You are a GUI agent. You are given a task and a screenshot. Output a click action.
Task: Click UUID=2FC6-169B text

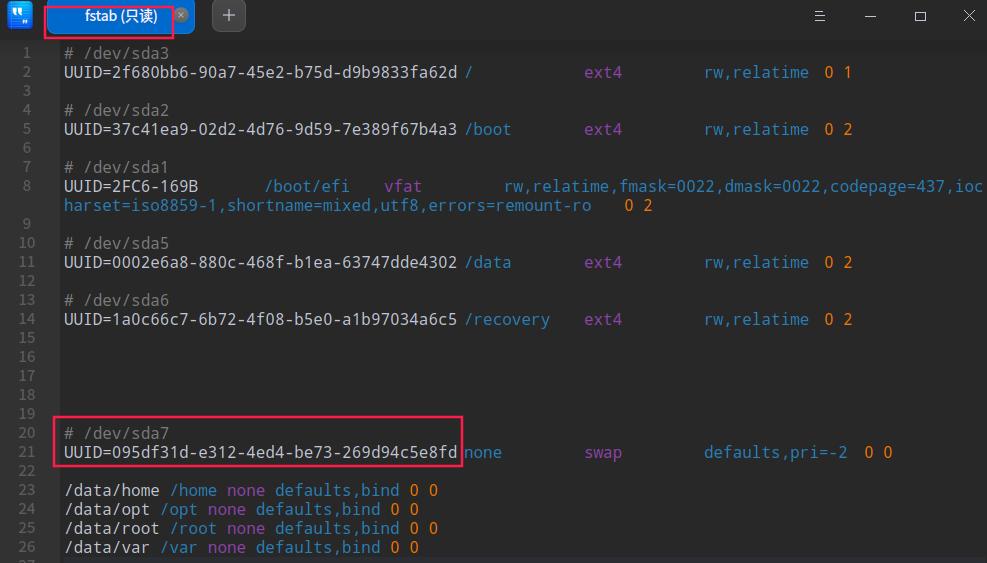pyautogui.click(x=131, y=186)
